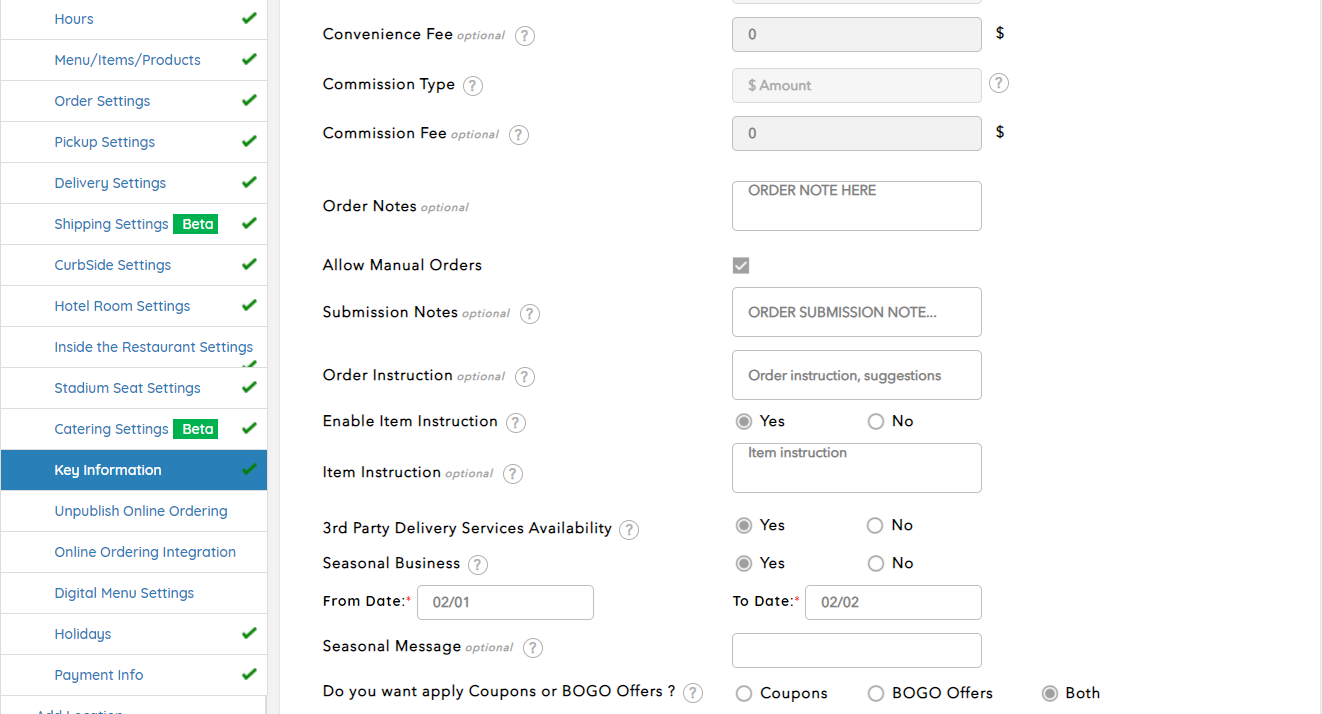Select No for Enable Item Instruction
Image resolution: width=1322 pixels, height=714 pixels.
click(876, 422)
